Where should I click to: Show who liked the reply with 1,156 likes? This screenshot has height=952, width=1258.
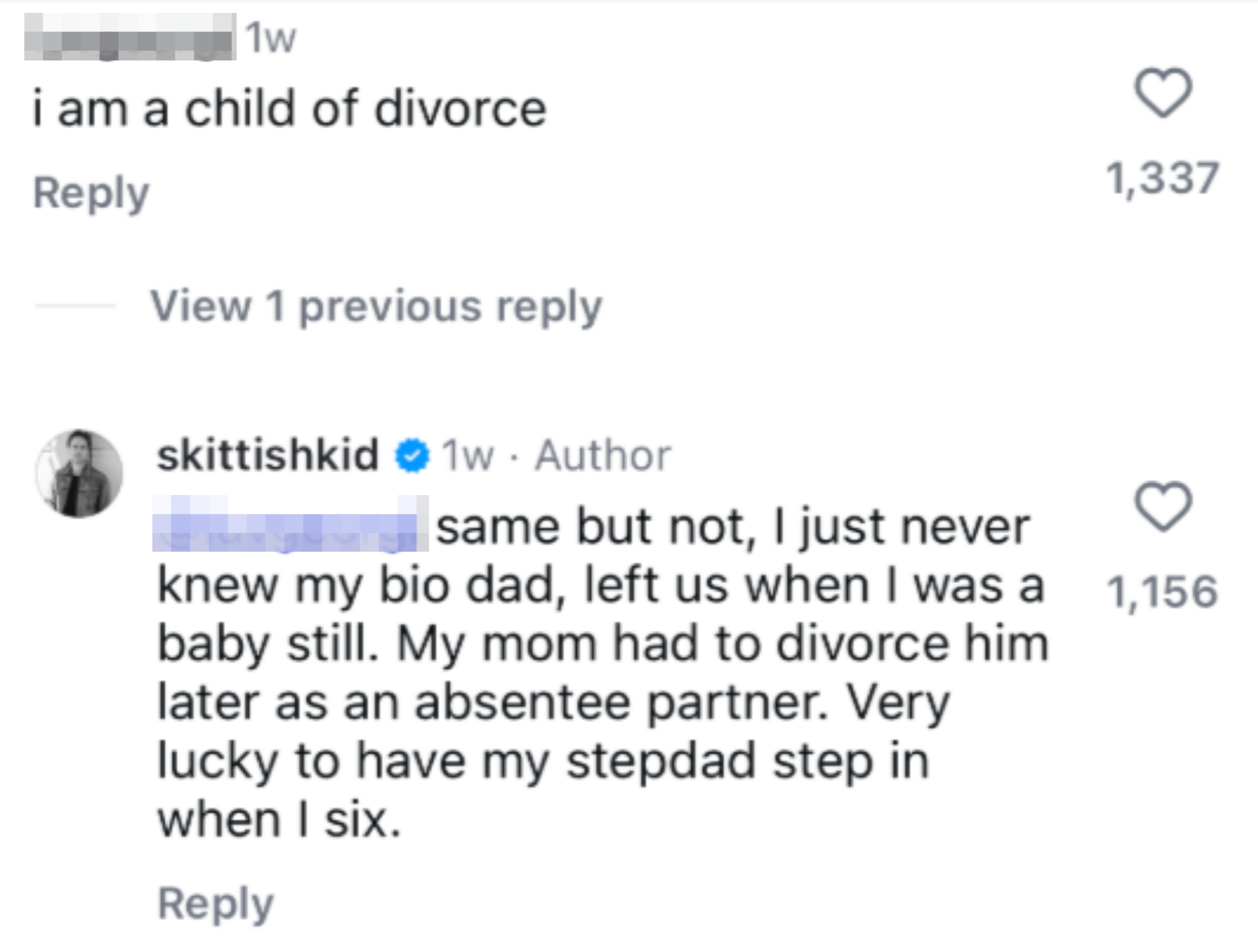pyautogui.click(x=1161, y=592)
